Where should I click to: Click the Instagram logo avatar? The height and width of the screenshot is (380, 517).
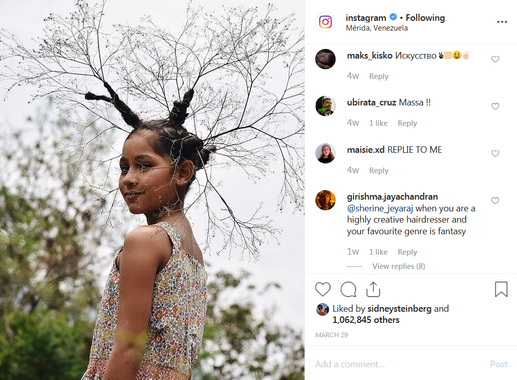tap(325, 22)
